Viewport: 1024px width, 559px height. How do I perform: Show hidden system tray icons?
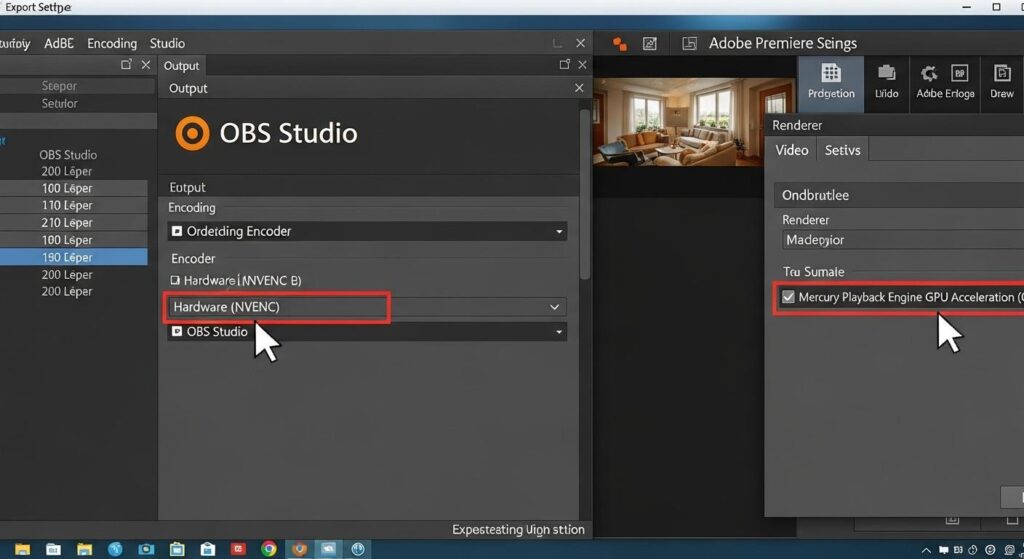point(926,551)
